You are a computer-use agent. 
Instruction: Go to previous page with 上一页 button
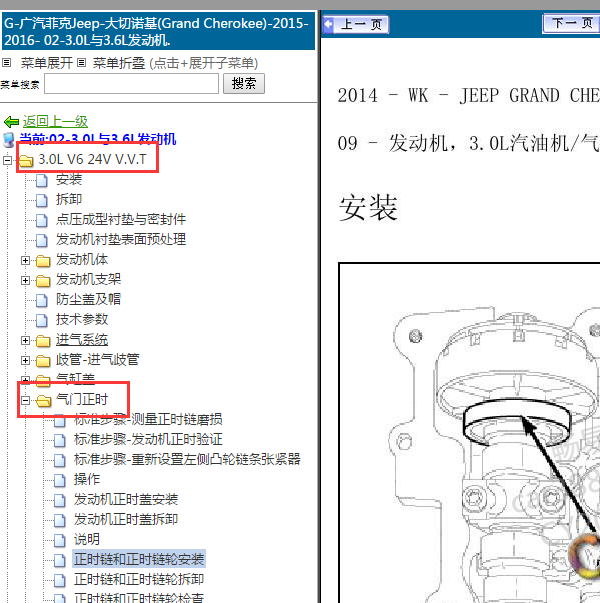[356, 24]
